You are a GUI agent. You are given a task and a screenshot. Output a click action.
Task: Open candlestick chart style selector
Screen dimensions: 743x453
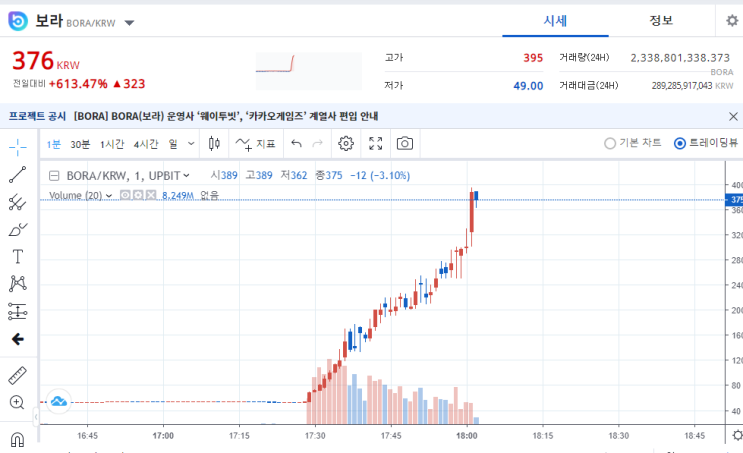click(214, 144)
